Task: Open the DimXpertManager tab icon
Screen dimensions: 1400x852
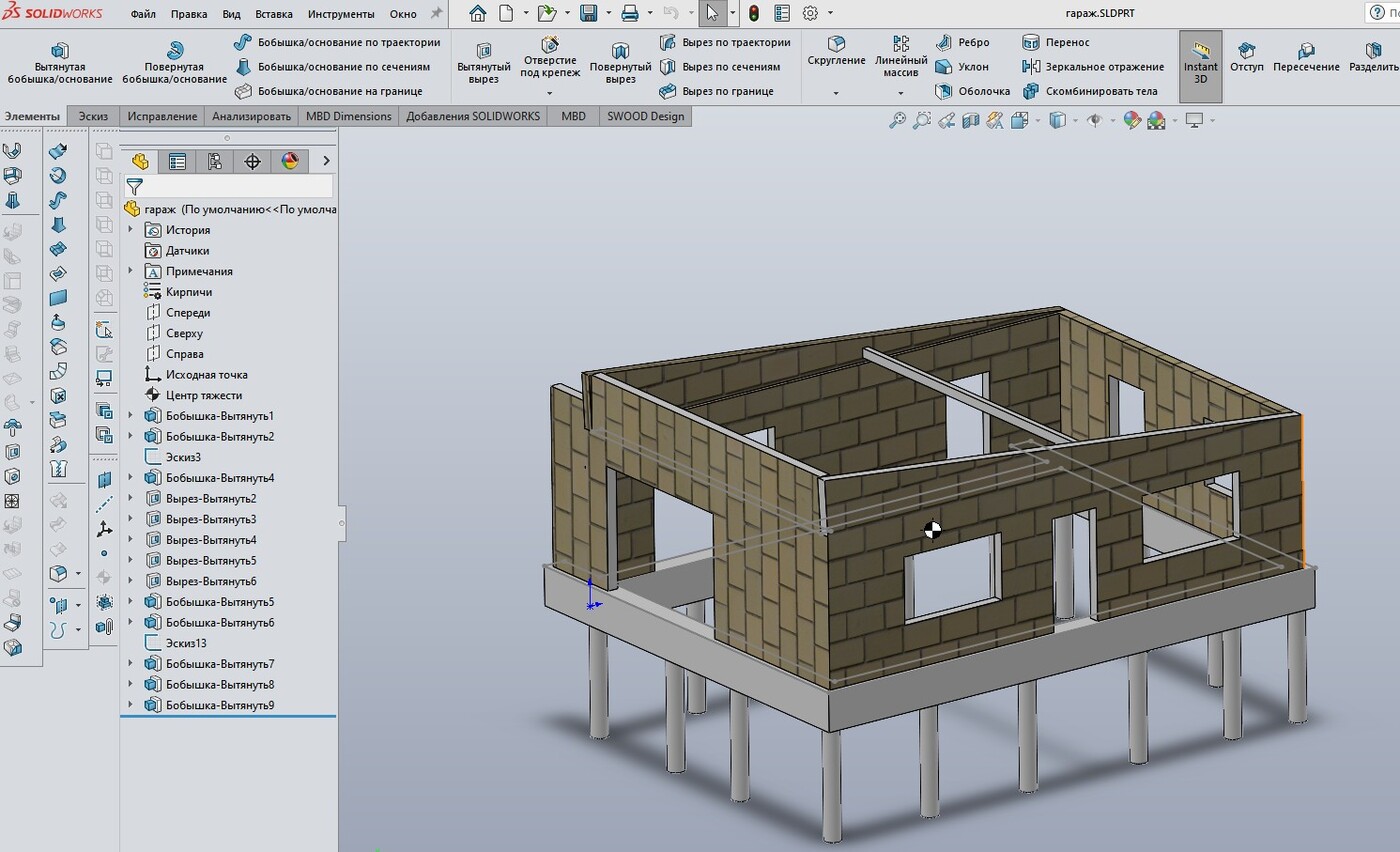Action: pyautogui.click(x=252, y=161)
